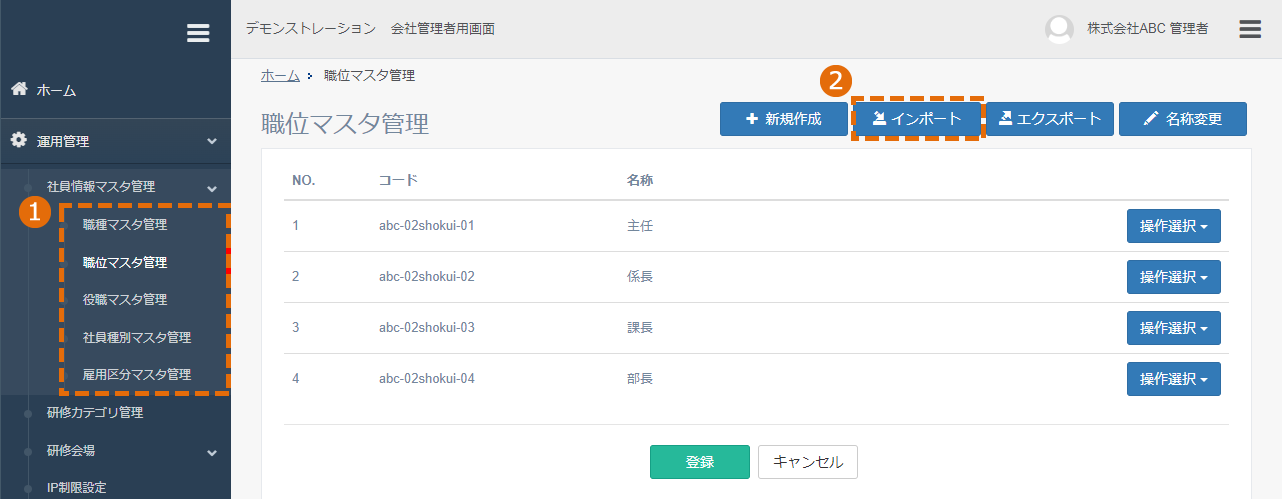
Task: Click the ホーム breadcrumb link
Action: (x=280, y=76)
